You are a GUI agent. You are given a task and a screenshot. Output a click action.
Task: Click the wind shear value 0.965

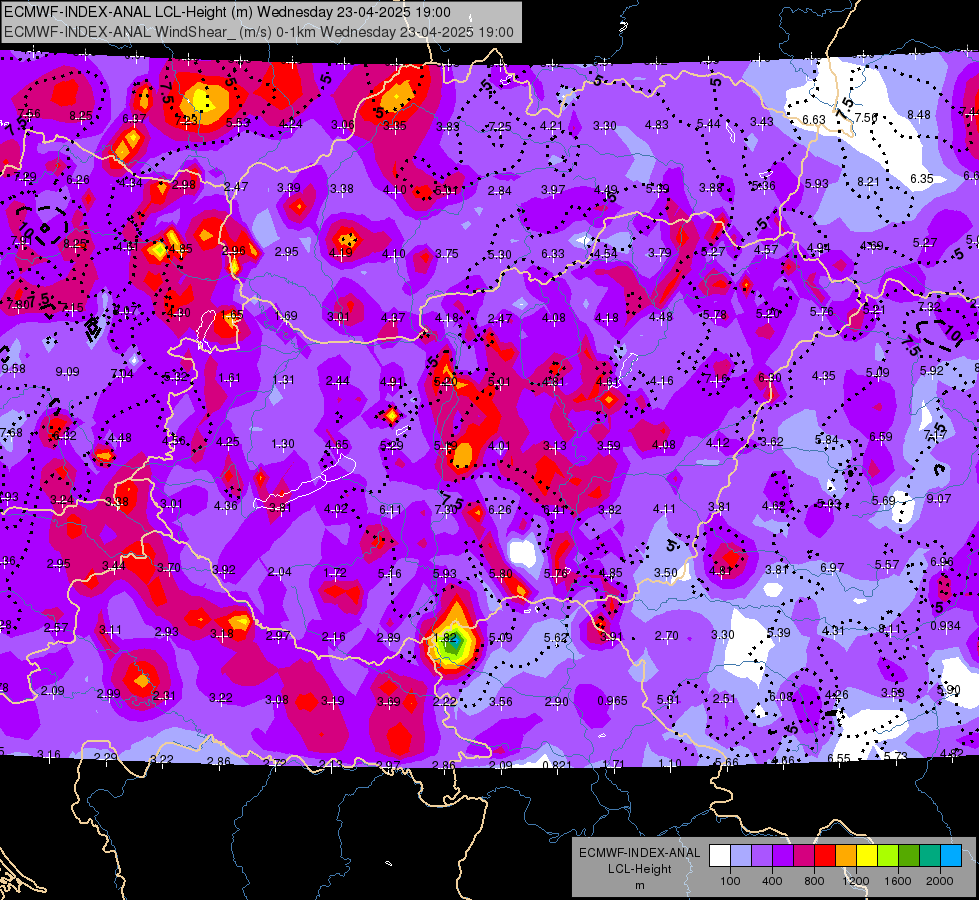612,701
